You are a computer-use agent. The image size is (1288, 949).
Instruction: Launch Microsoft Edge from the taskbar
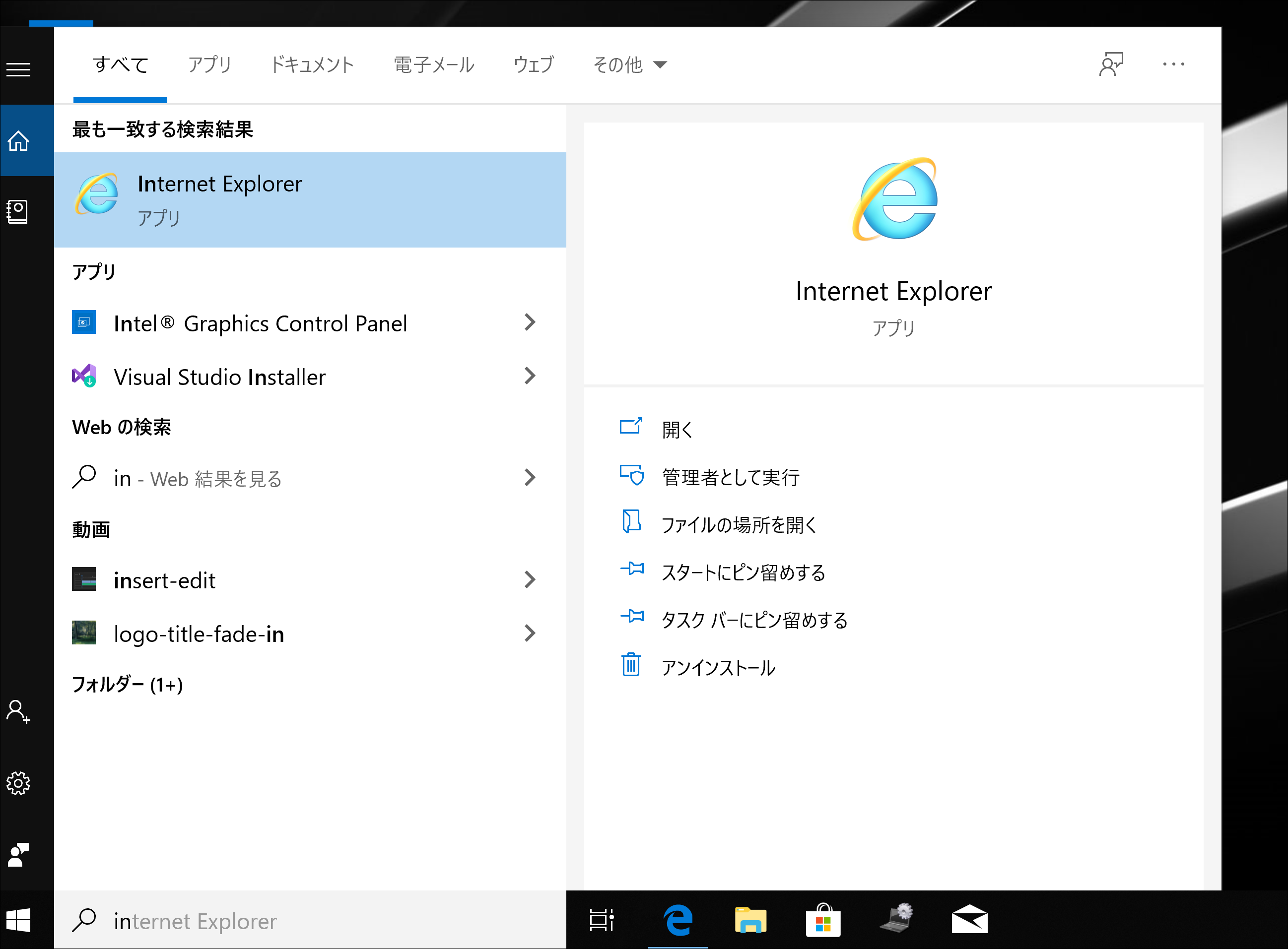coord(678,920)
